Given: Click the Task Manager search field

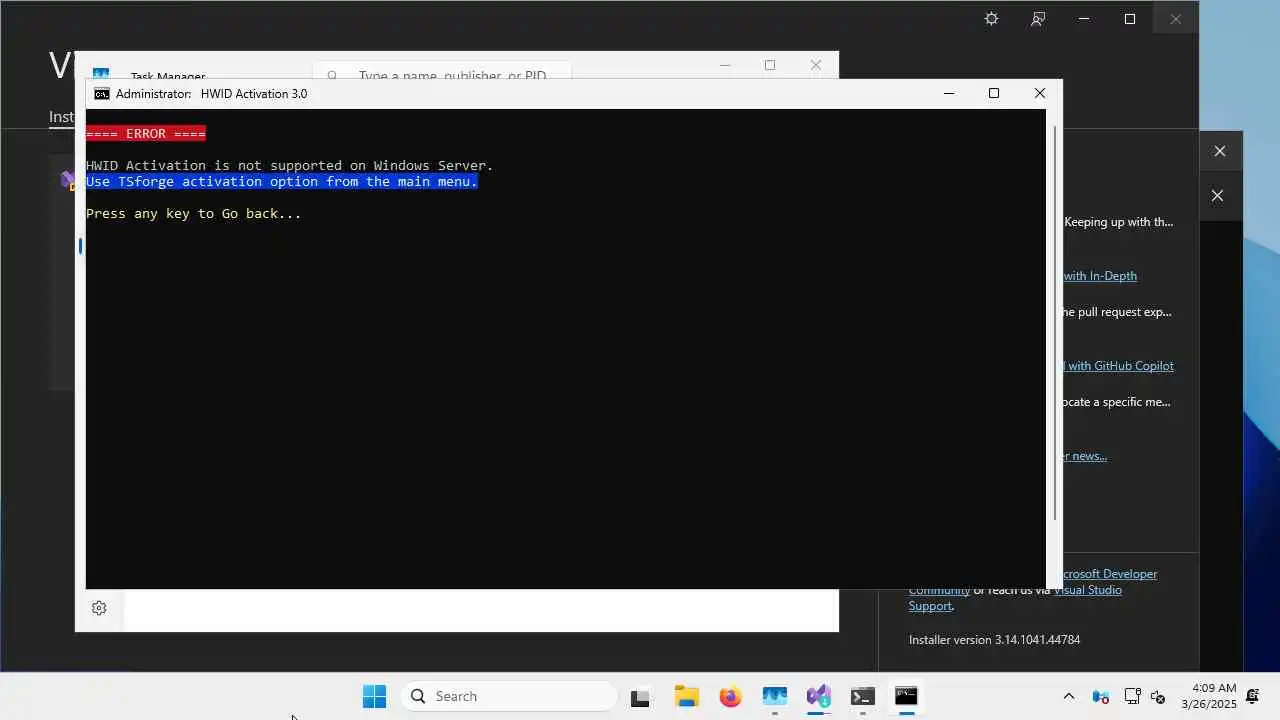Looking at the screenshot, I should (x=442, y=74).
